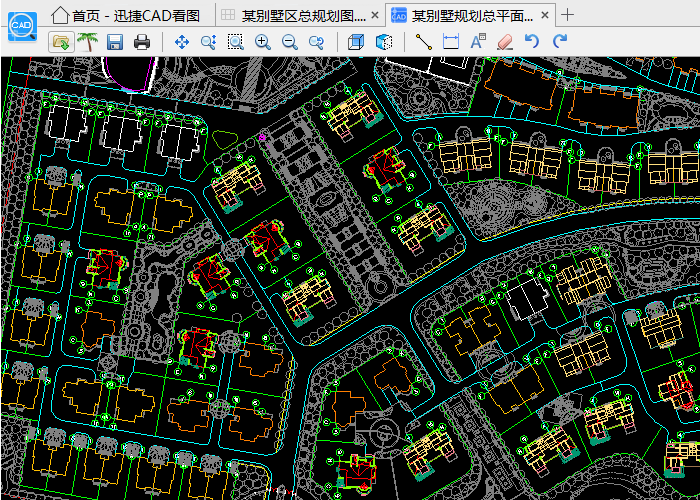This screenshot has width=700, height=500.
Task: Select the pan move tool
Action: pyautogui.click(x=182, y=42)
